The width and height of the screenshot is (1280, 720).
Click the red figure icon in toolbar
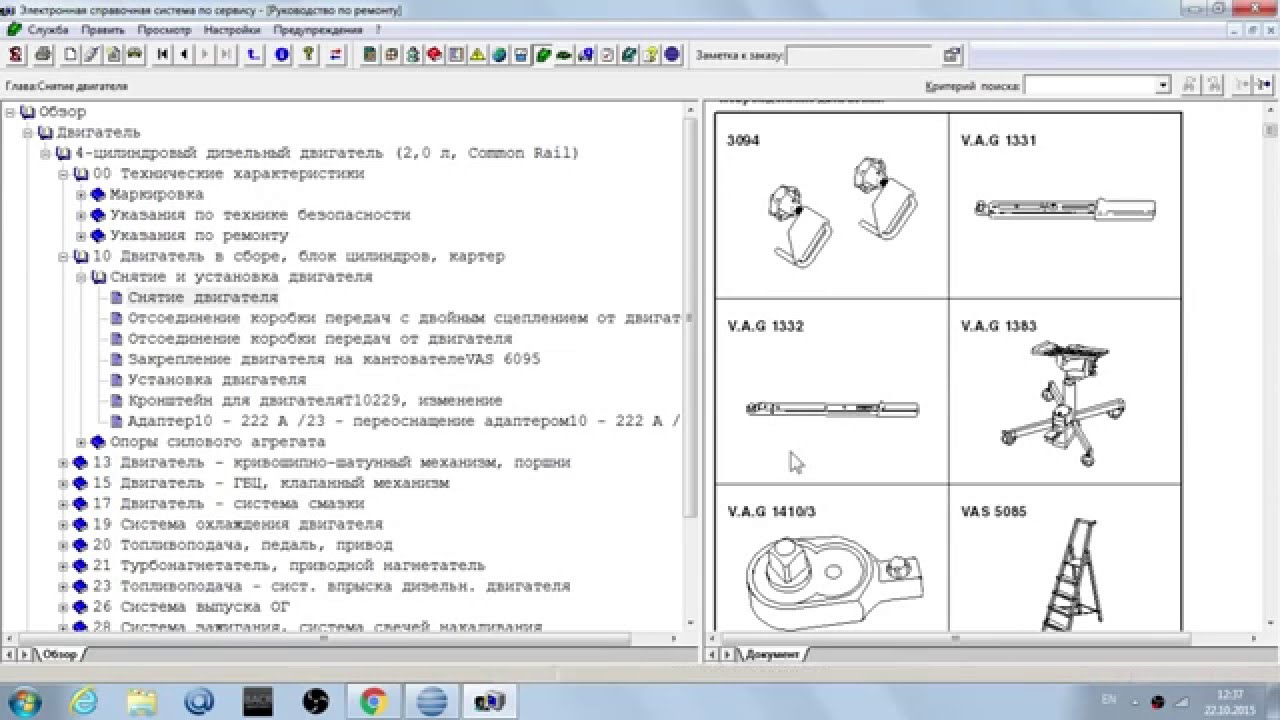[16, 54]
